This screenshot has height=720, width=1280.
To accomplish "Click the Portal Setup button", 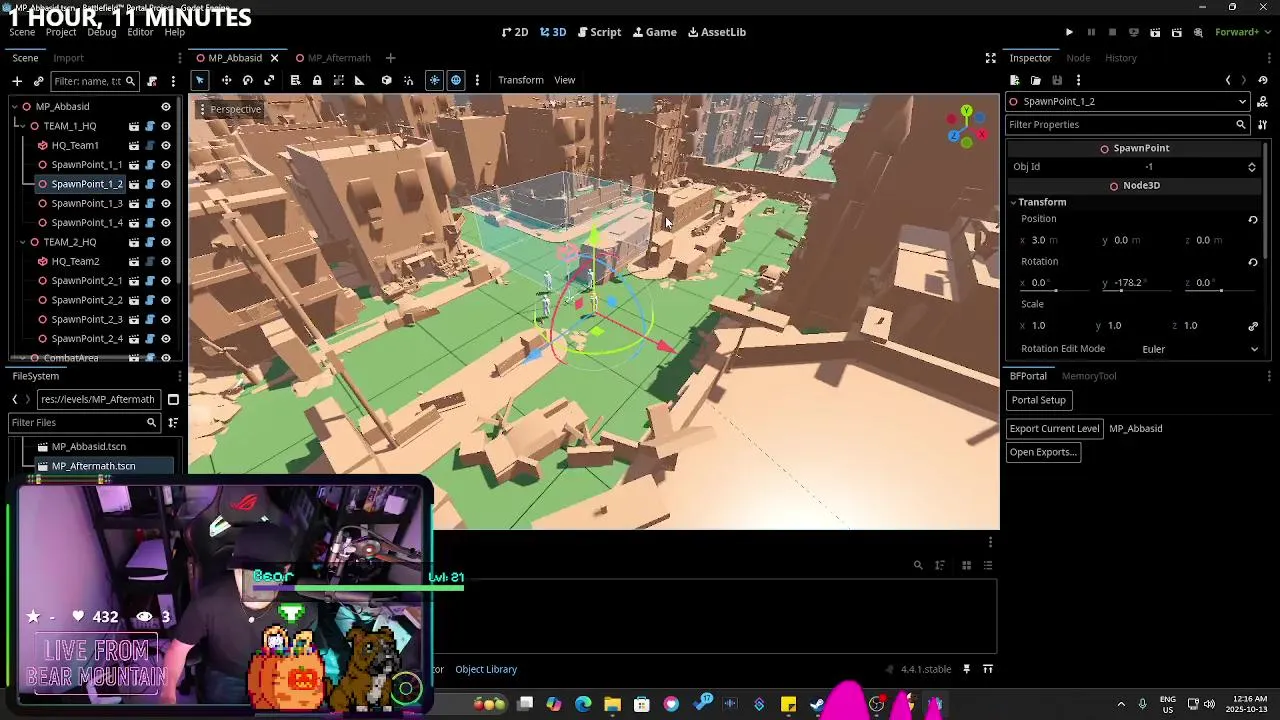I will [x=1038, y=400].
